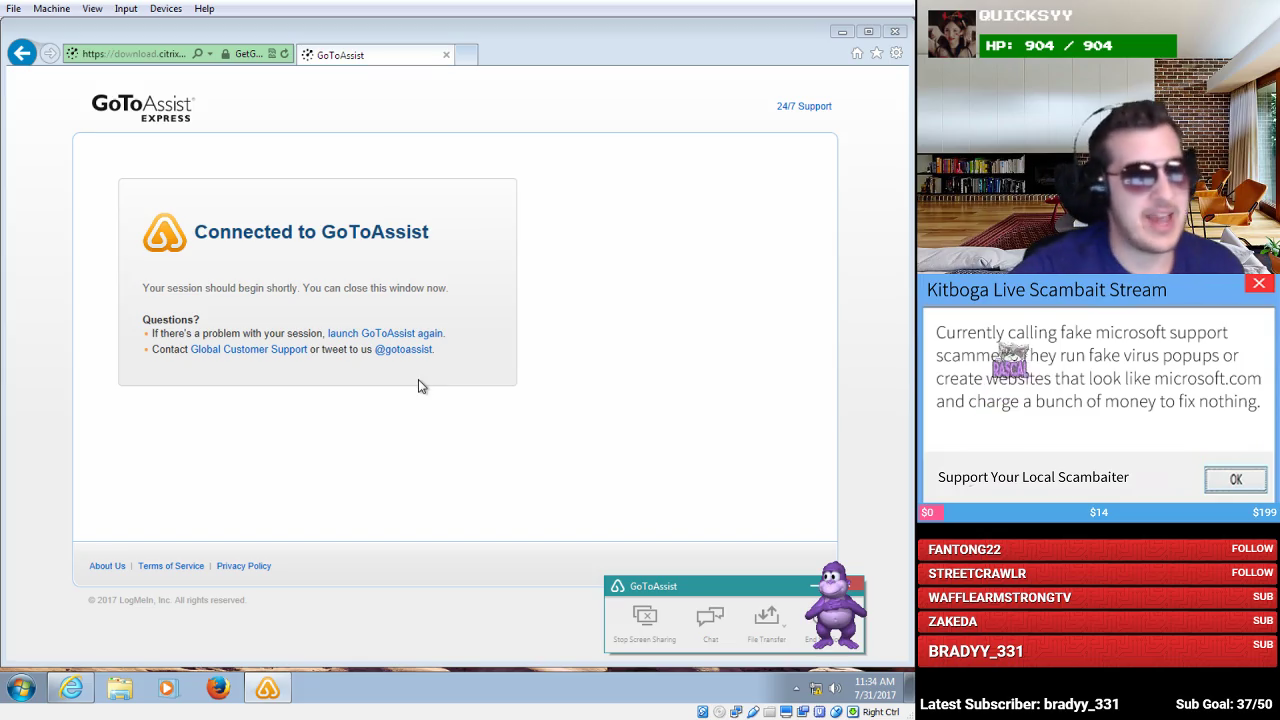Image resolution: width=1280 pixels, height=720 pixels.
Task: Launch Firefox from the taskbar
Action: [x=218, y=688]
